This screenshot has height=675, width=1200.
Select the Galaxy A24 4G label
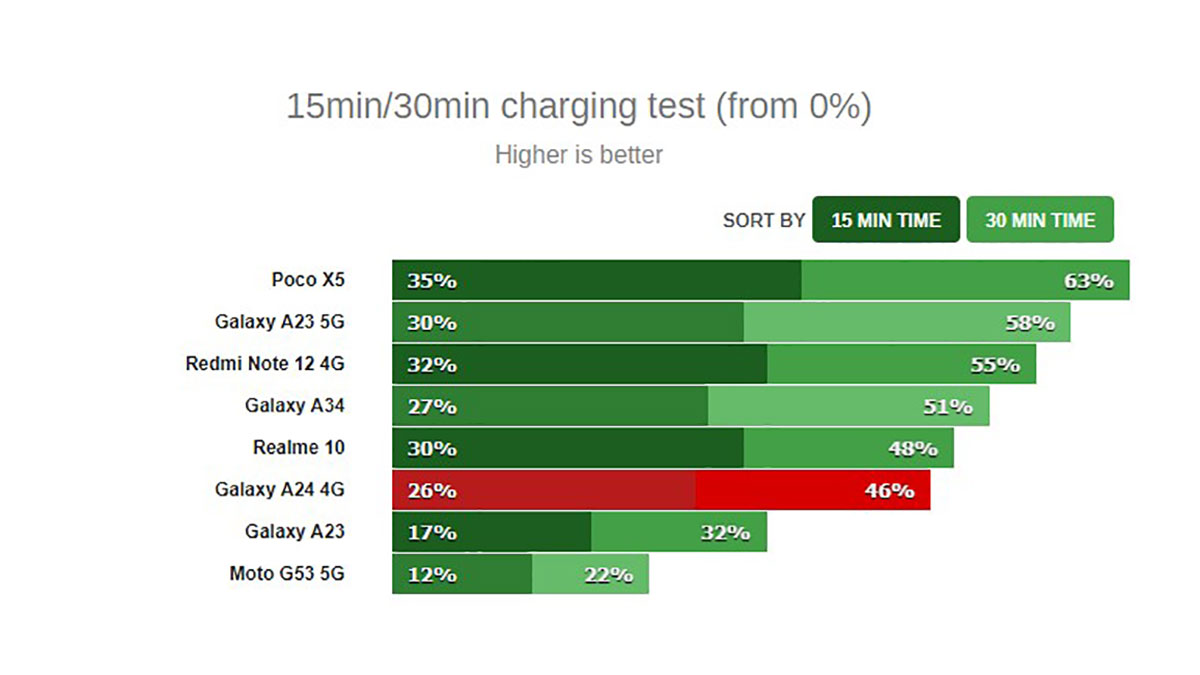[x=280, y=490]
